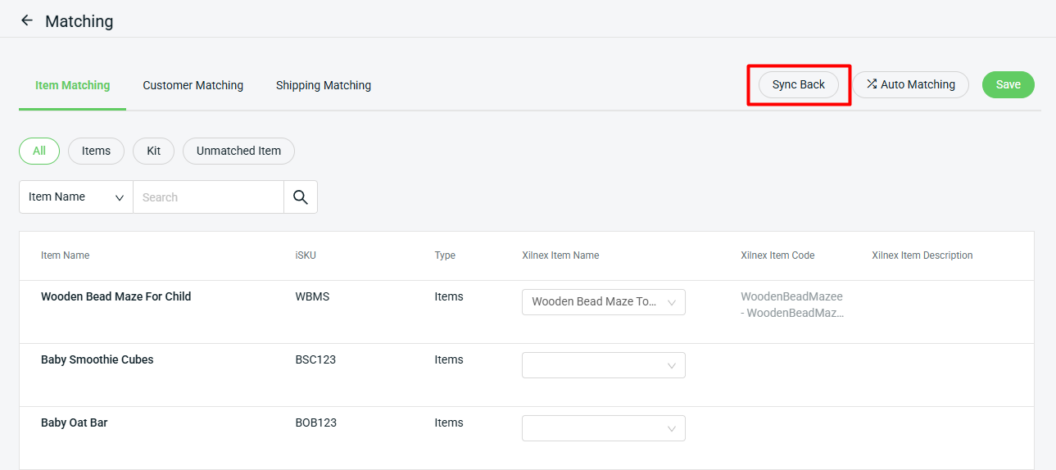This screenshot has height=470, width=1056.
Task: Click the magnifying glass search icon
Action: (300, 197)
